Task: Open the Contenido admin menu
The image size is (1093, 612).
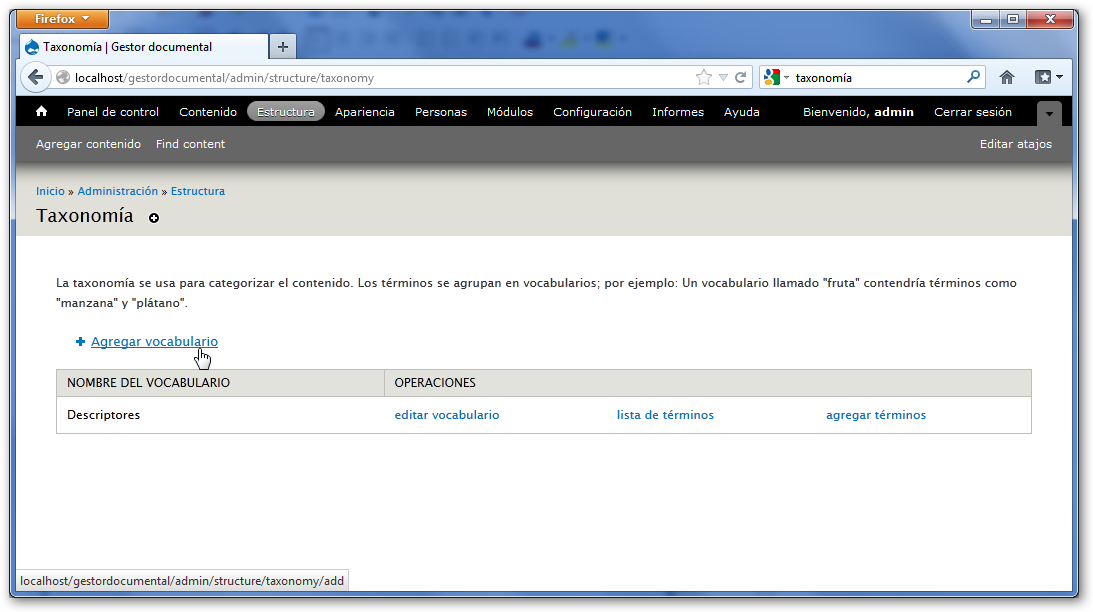Action: 208,112
